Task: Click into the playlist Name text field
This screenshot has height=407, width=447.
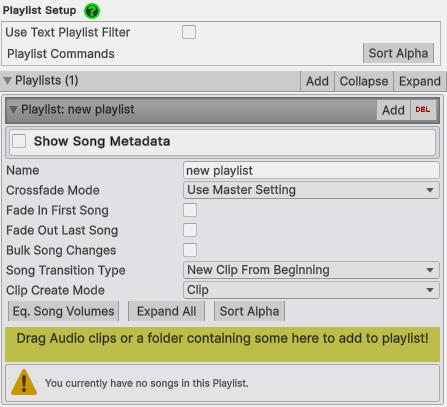Action: [x=311, y=170]
